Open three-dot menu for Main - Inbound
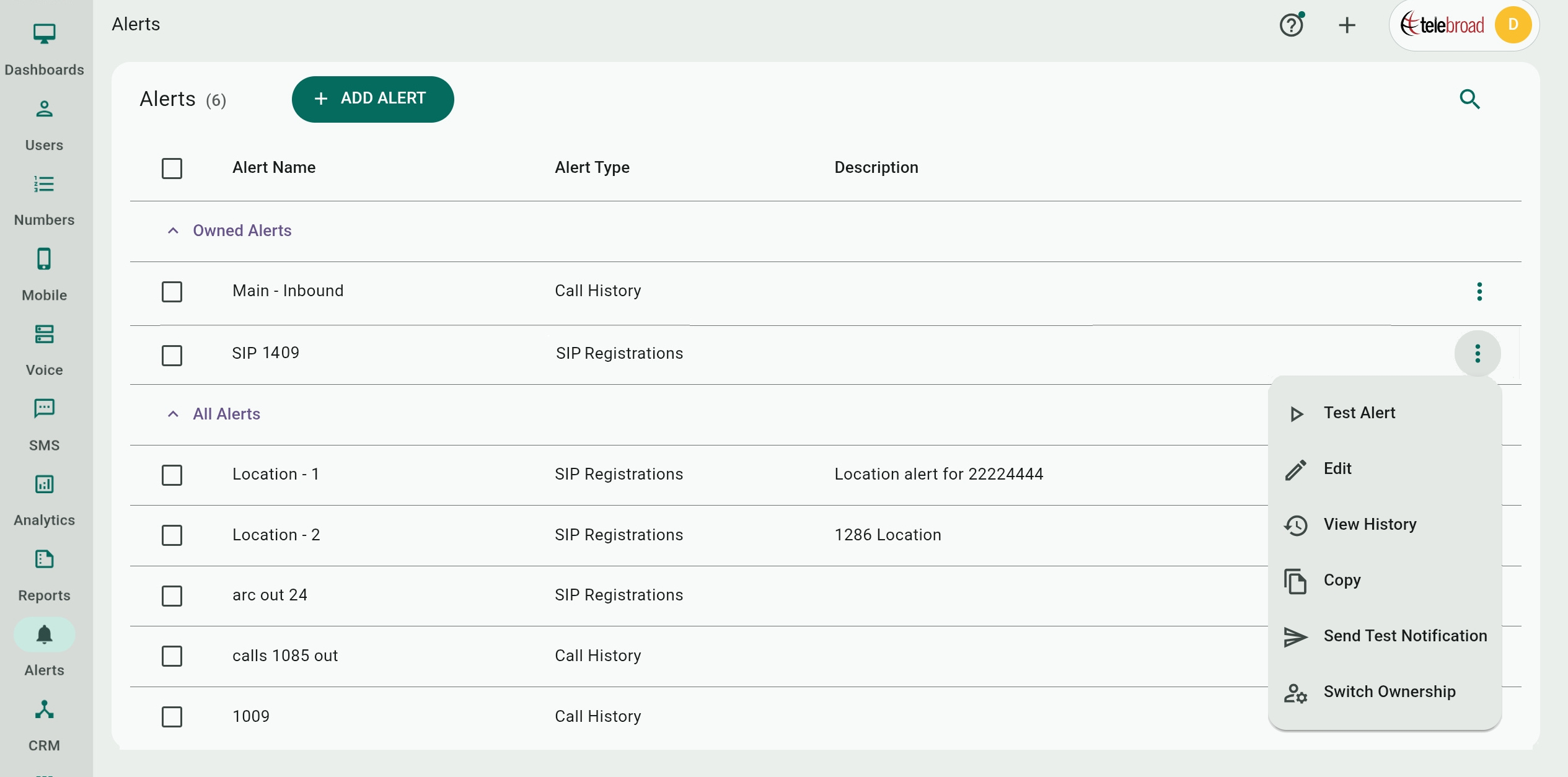Screen dimensions: 1568x777 click(1479, 291)
